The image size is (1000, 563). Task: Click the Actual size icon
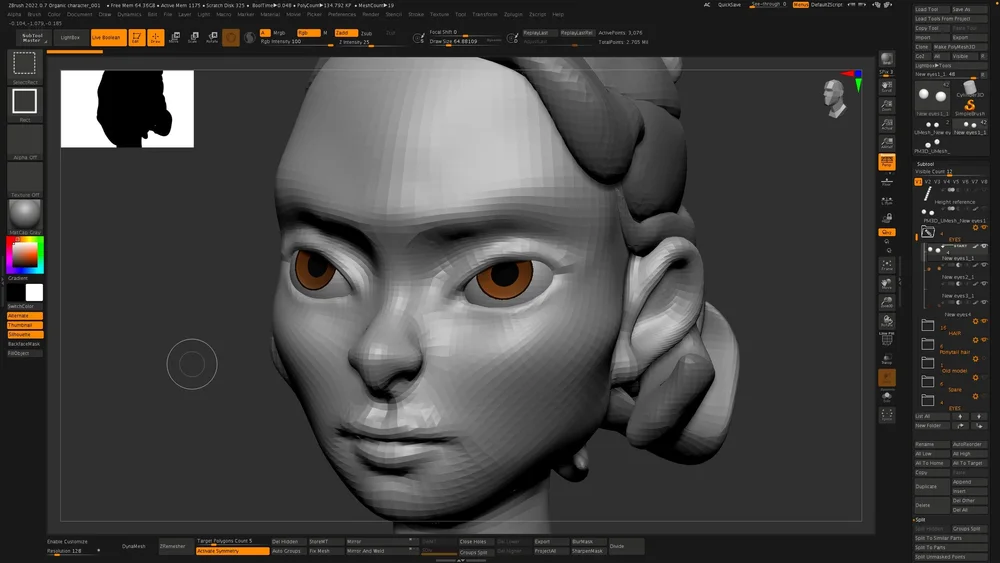pos(886,124)
